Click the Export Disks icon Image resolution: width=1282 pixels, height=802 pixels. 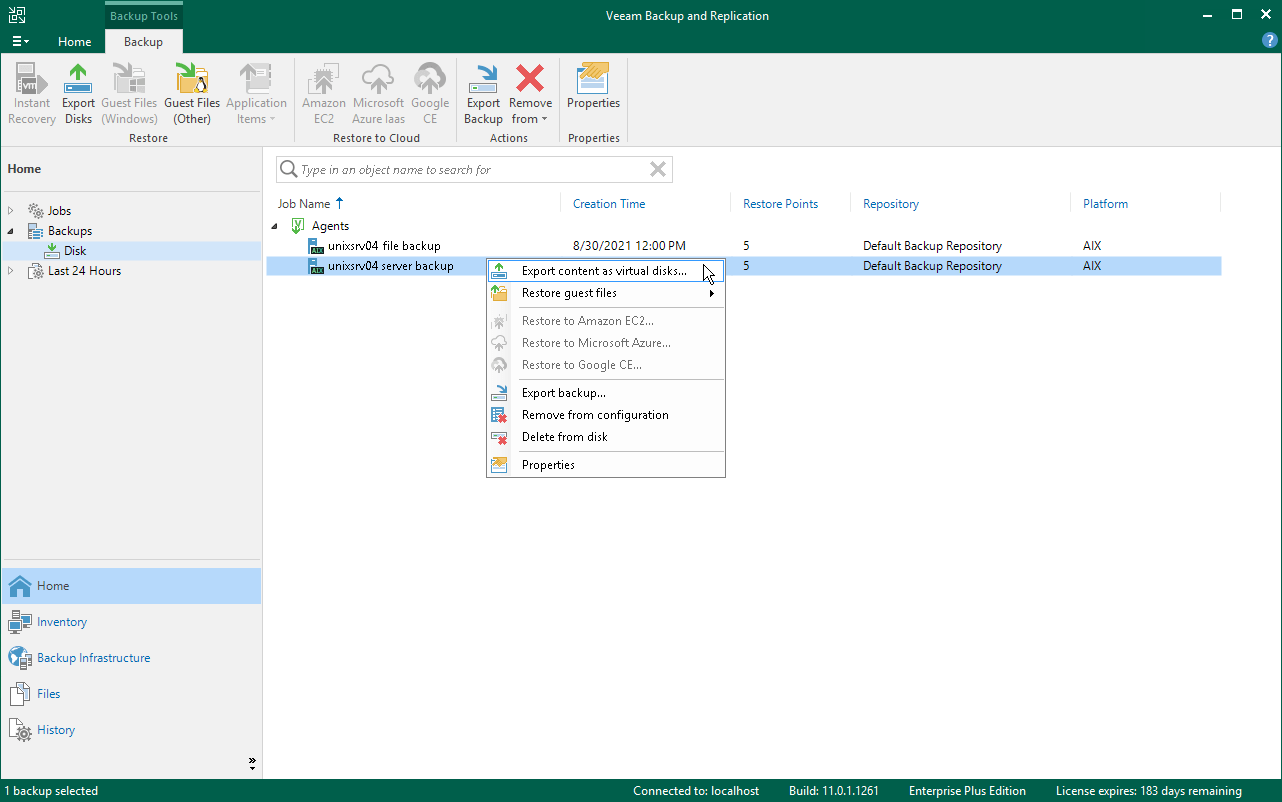point(78,90)
